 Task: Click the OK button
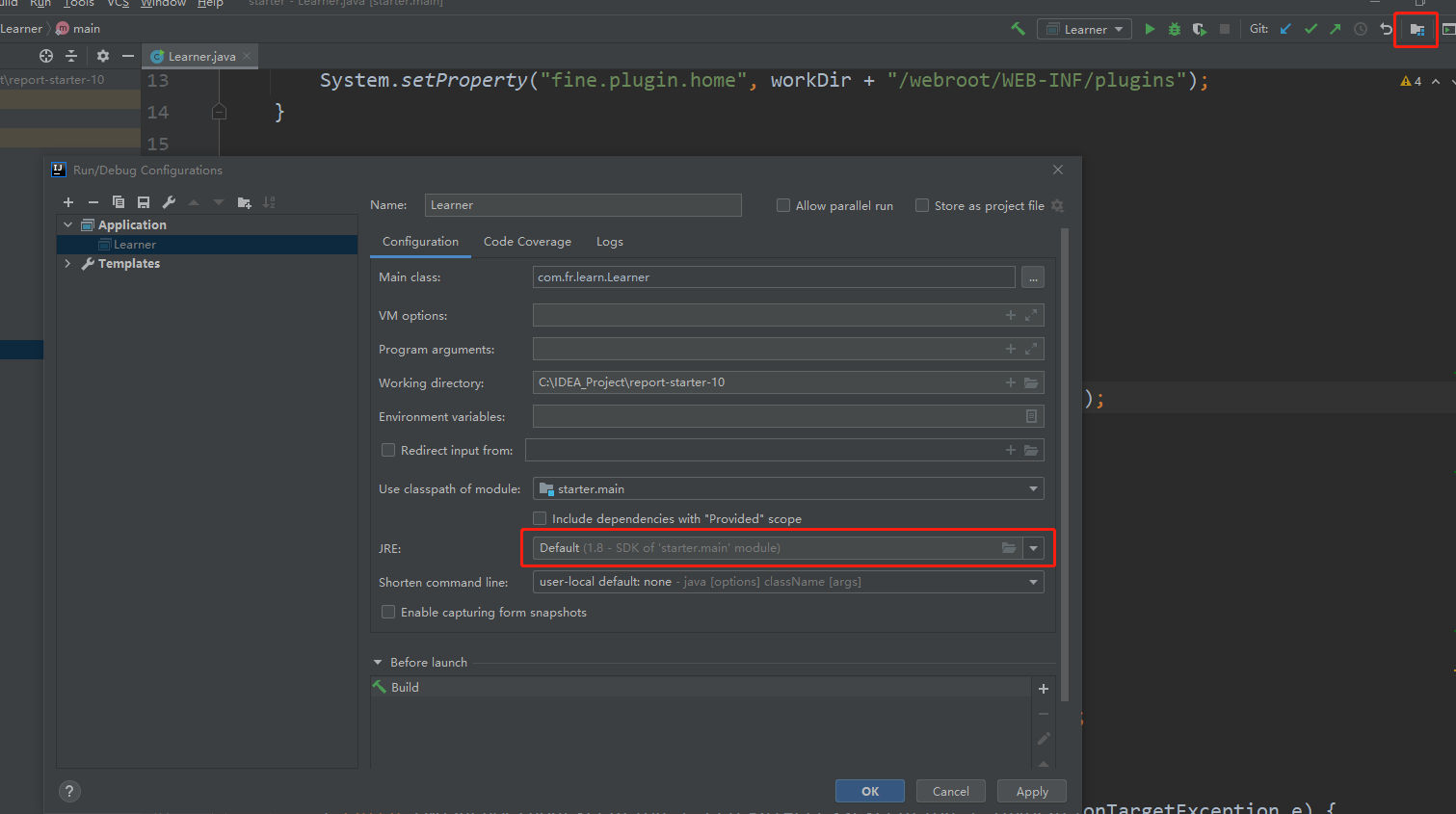870,791
